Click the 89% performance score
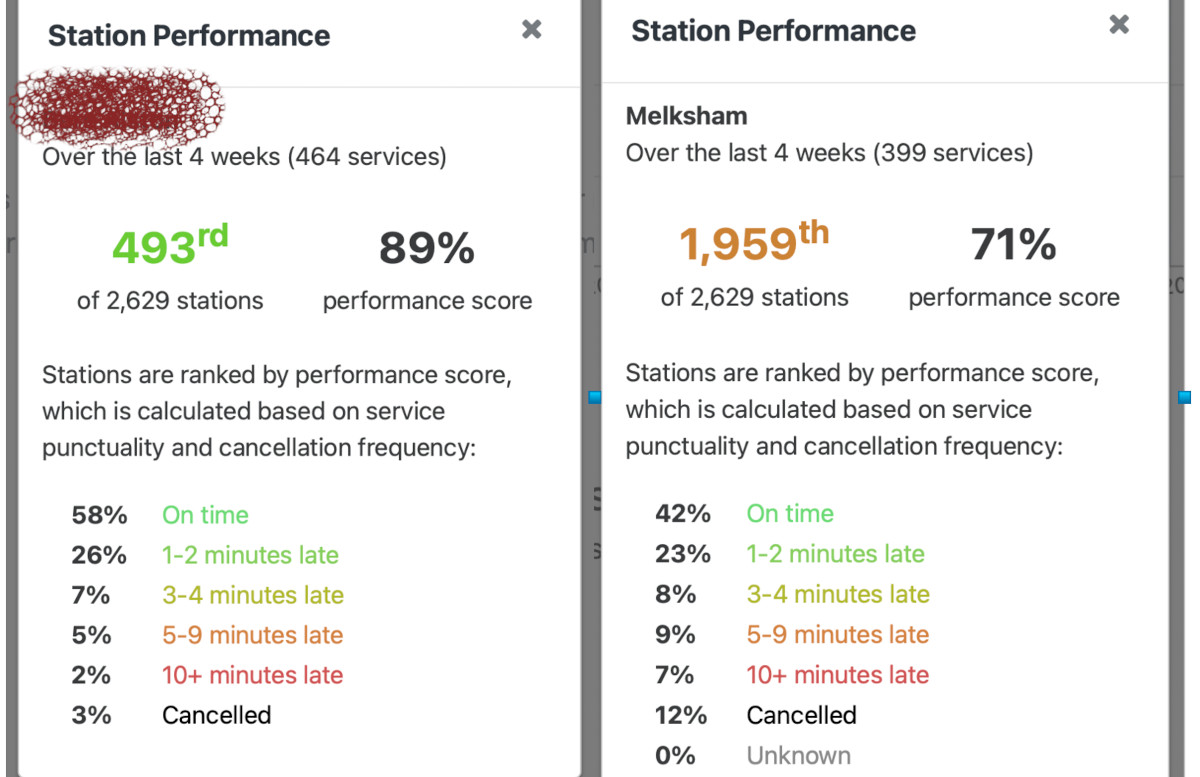This screenshot has width=1200, height=777. (x=427, y=248)
